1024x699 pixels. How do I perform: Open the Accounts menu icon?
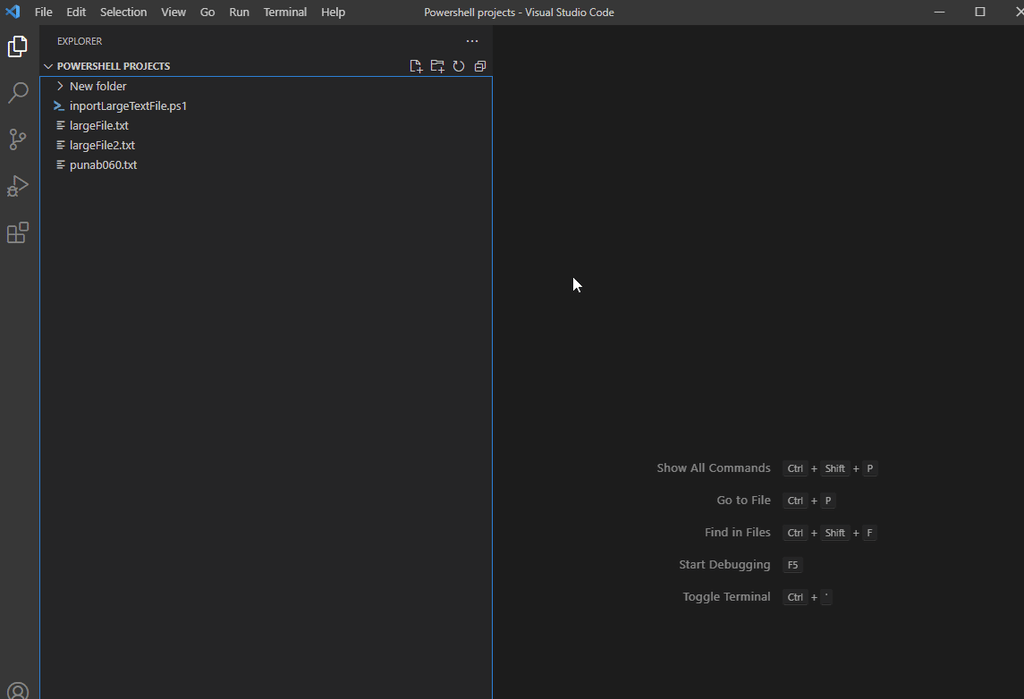point(18,691)
